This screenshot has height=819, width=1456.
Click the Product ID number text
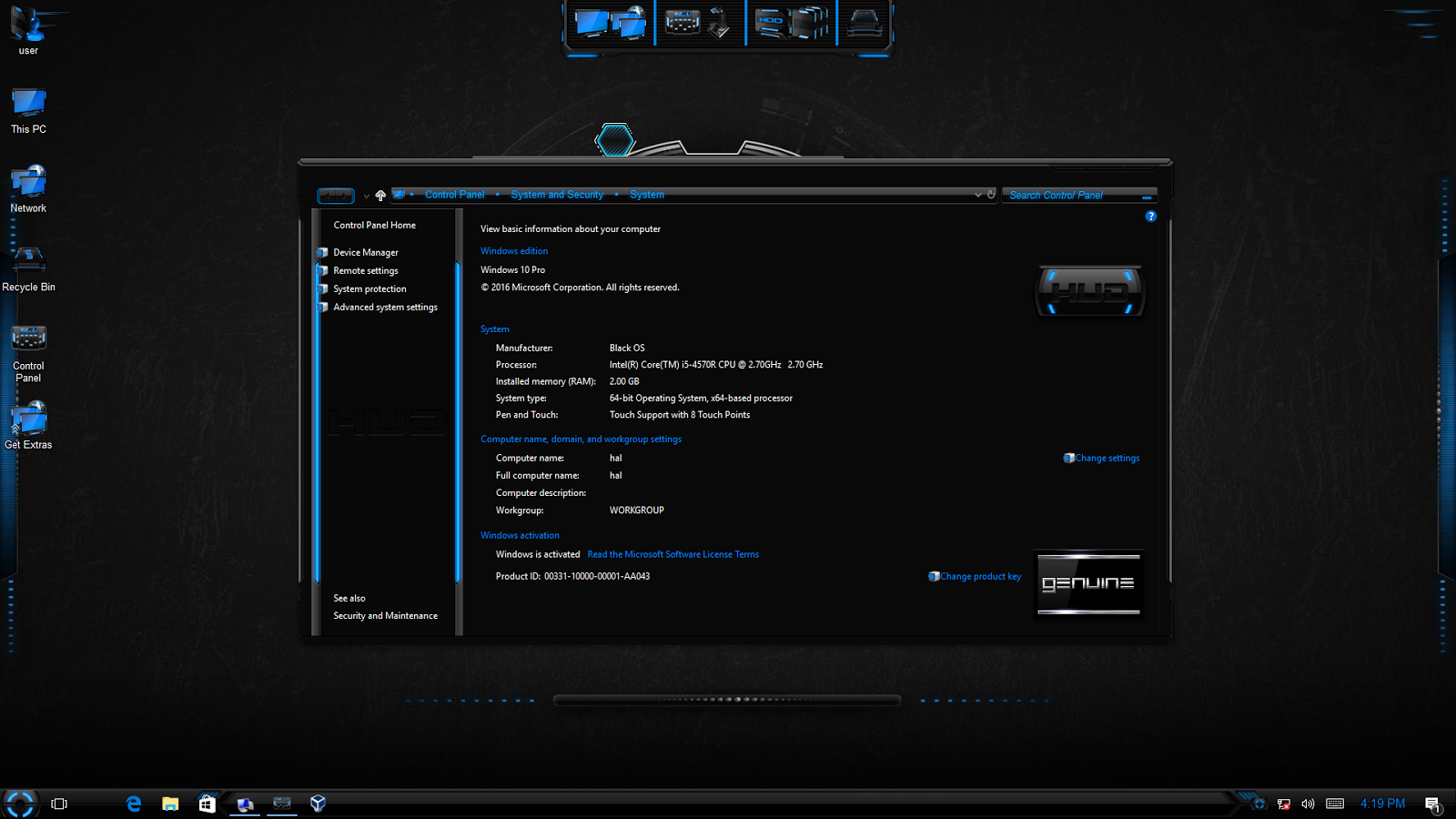click(597, 576)
